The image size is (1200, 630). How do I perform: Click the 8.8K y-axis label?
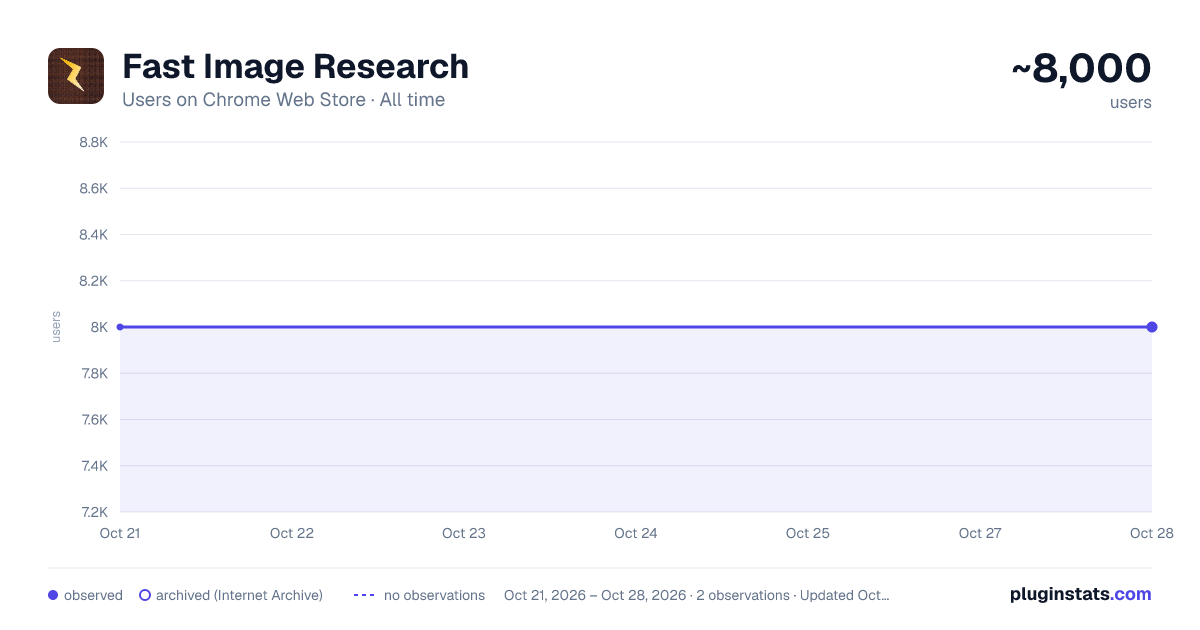pyautogui.click(x=93, y=142)
